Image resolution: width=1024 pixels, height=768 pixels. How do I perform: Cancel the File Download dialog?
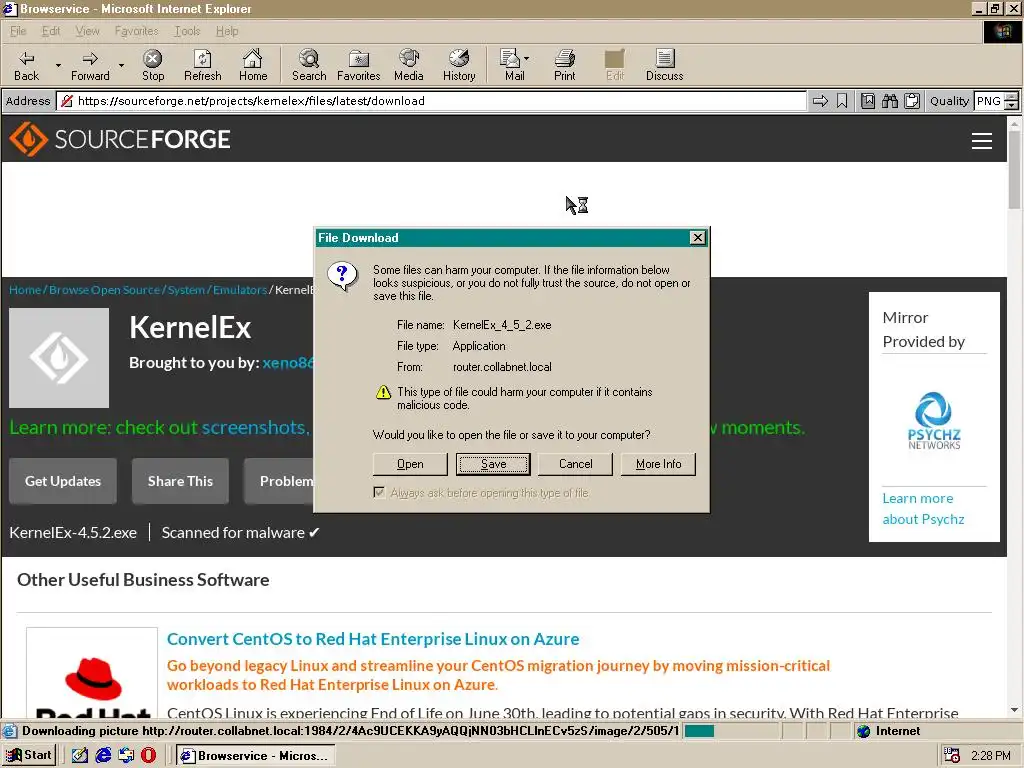click(575, 464)
